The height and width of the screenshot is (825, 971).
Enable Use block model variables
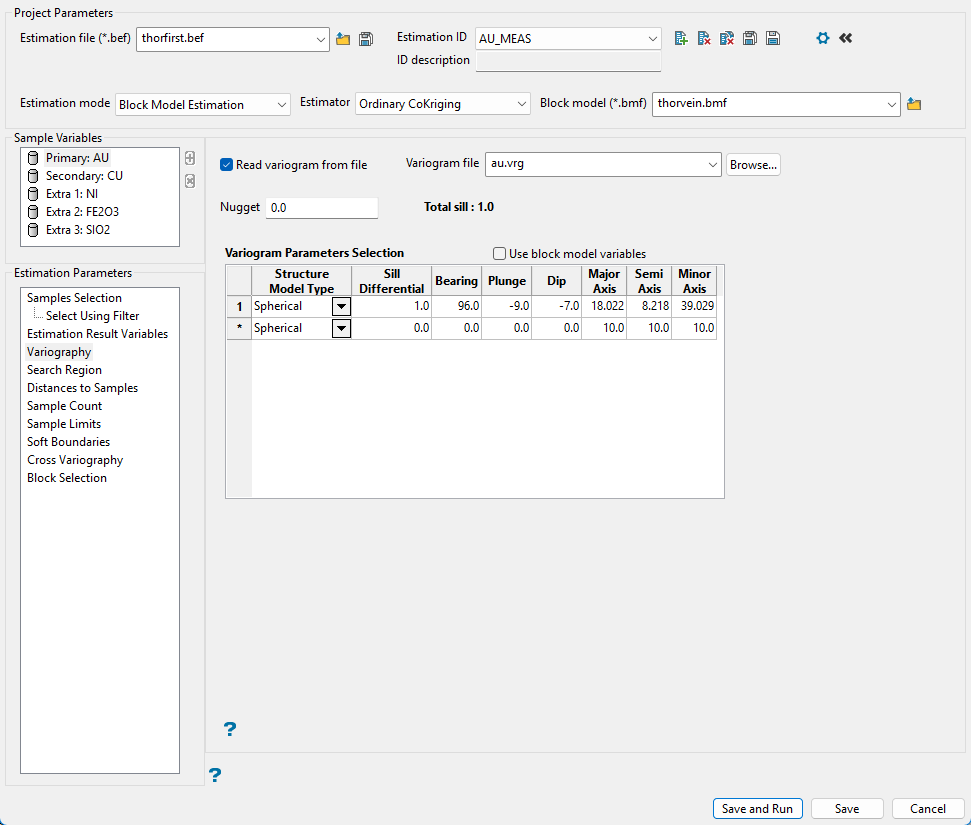pos(500,254)
